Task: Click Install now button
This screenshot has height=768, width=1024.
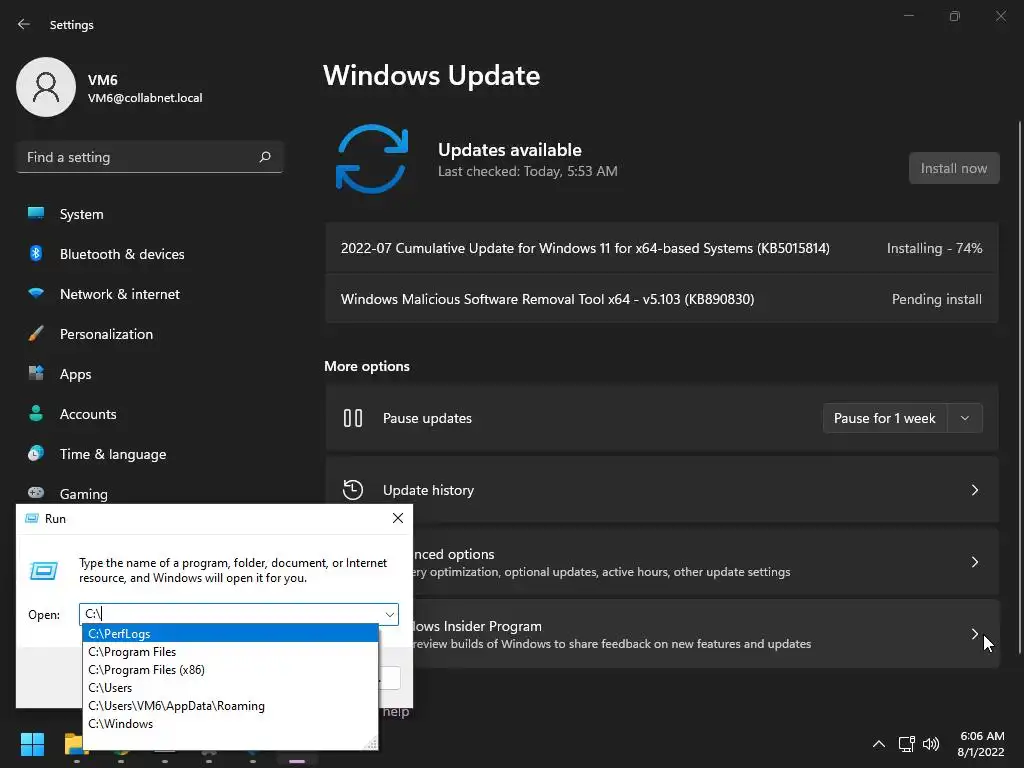Action: [x=953, y=168]
